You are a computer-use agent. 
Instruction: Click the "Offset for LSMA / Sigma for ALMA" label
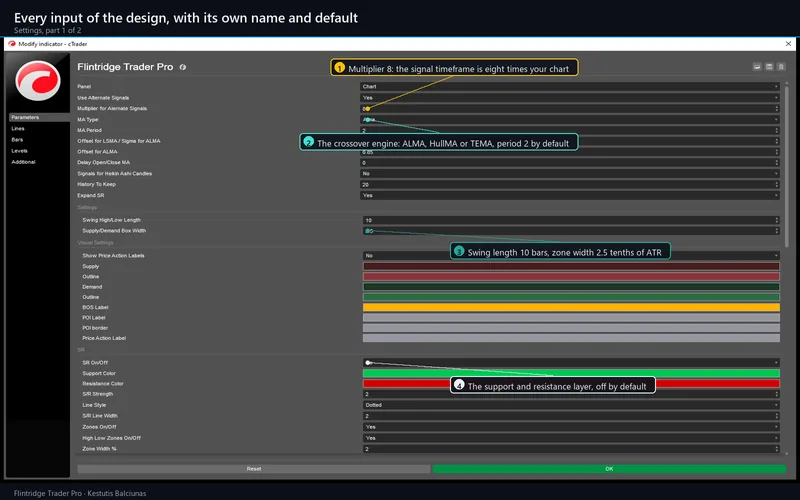point(119,141)
